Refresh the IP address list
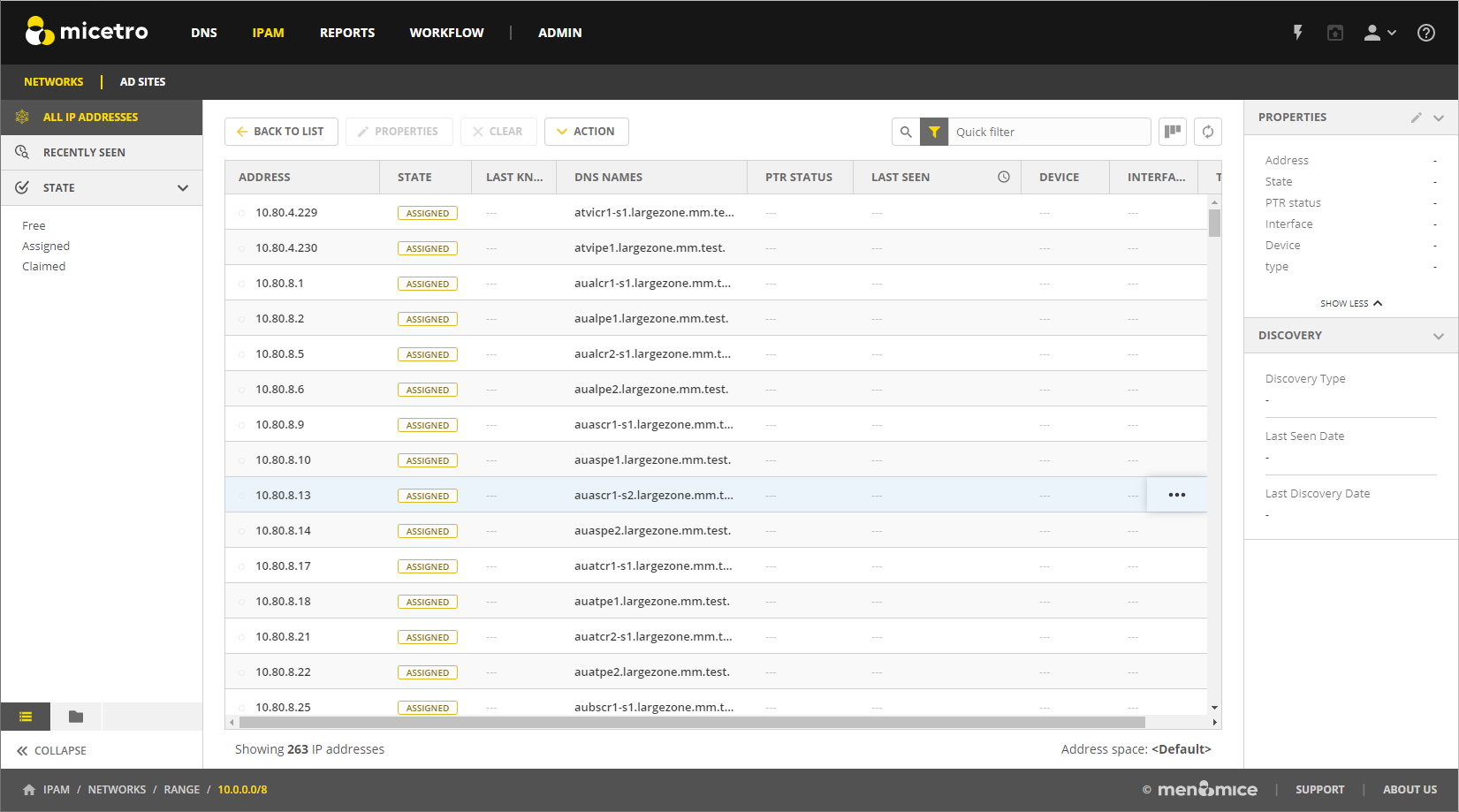 point(1208,132)
